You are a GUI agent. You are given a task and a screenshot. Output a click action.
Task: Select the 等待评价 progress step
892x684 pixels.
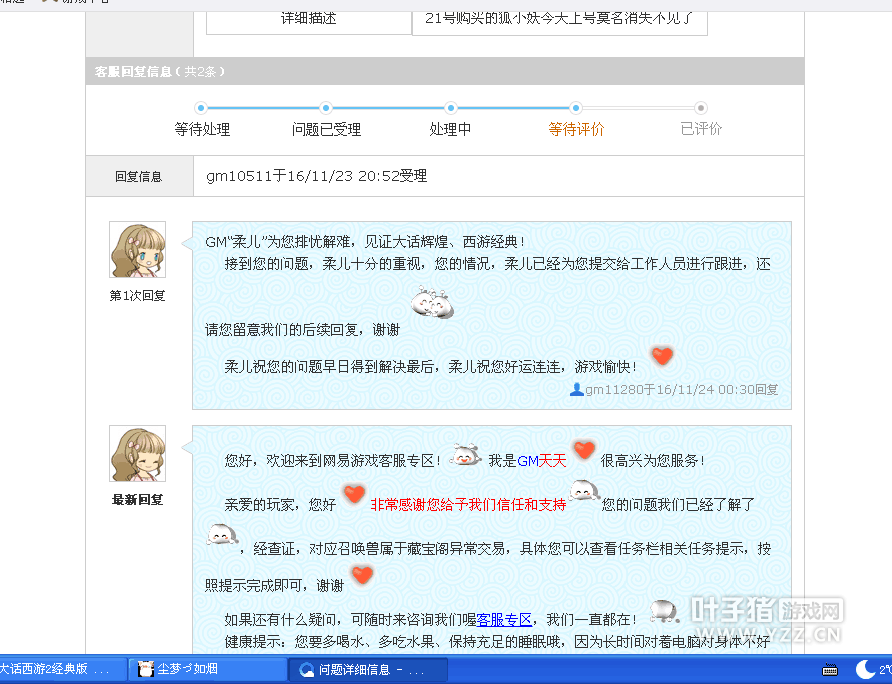pos(576,129)
